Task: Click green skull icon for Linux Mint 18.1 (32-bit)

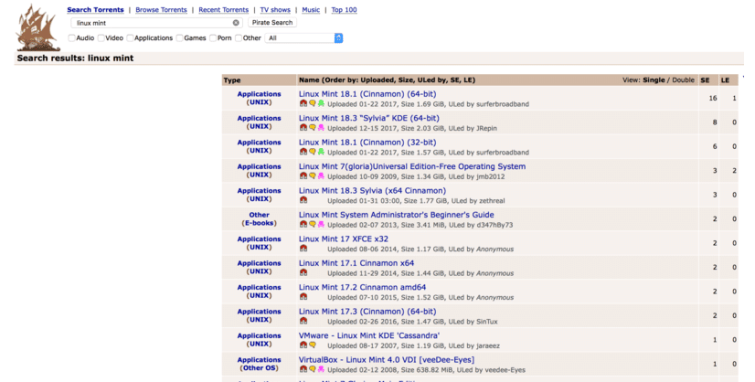Action: point(321,152)
